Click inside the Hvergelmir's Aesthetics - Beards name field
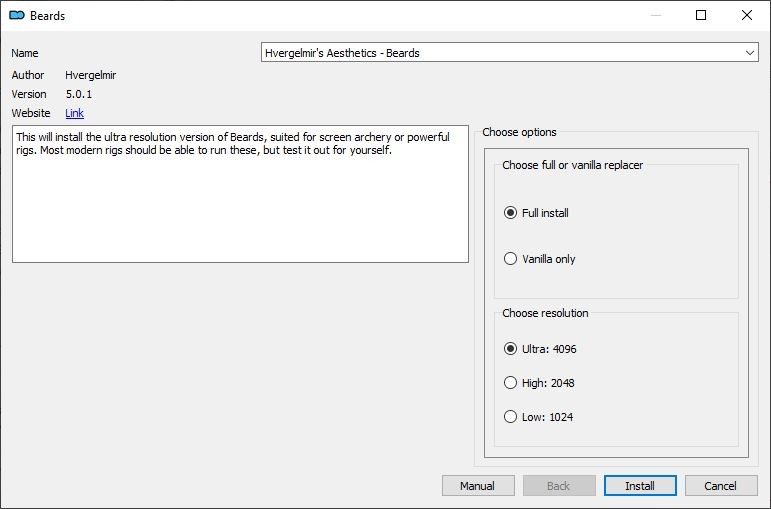This screenshot has width=771, height=509. click(509, 53)
